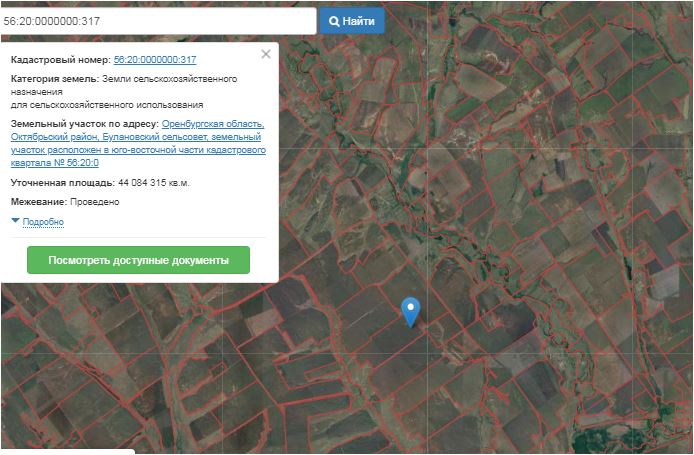694x455 pixels.
Task: Close the parcel info popup
Action: point(265,55)
